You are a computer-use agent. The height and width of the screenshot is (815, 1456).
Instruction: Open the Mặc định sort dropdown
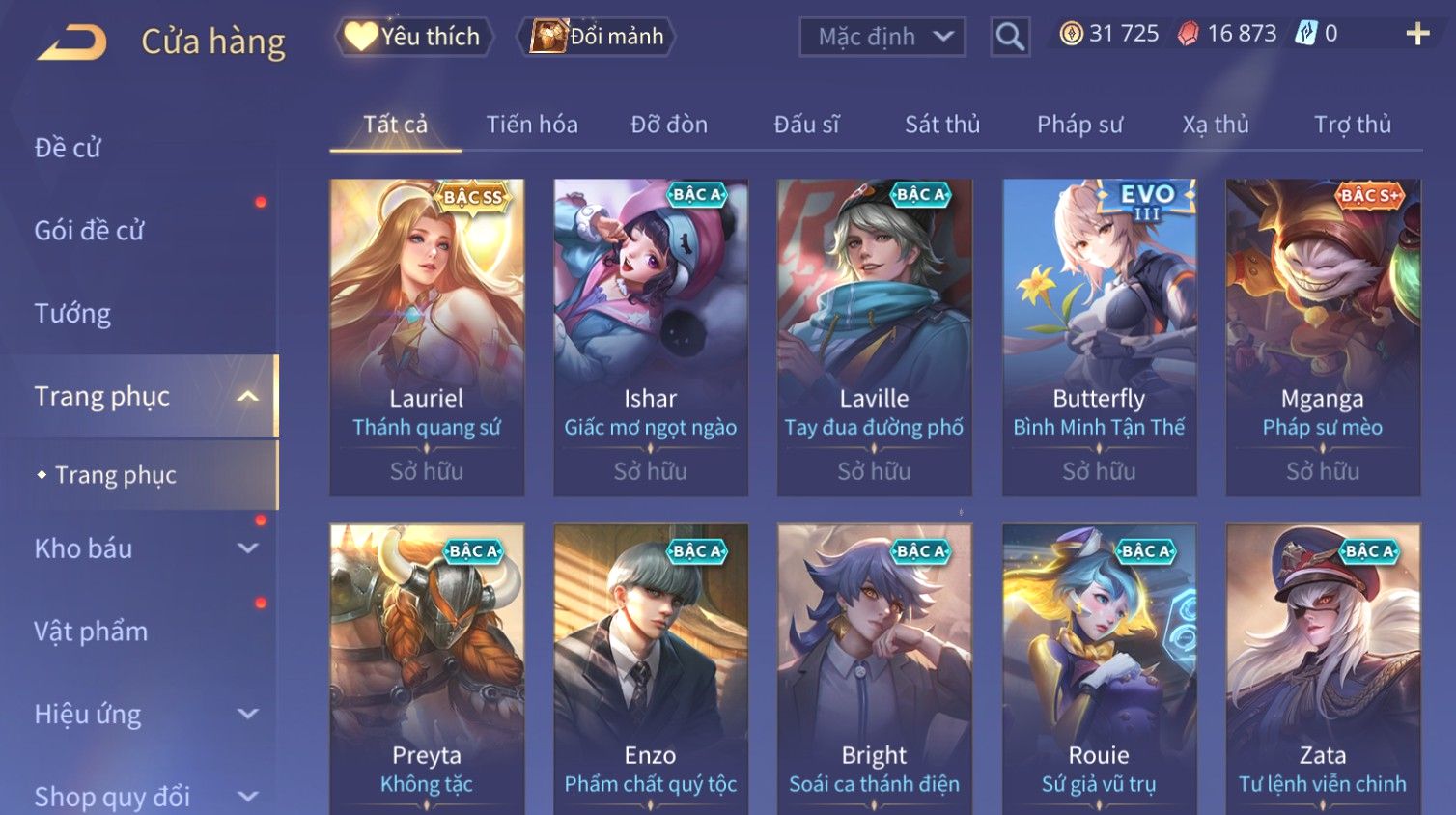pos(882,37)
